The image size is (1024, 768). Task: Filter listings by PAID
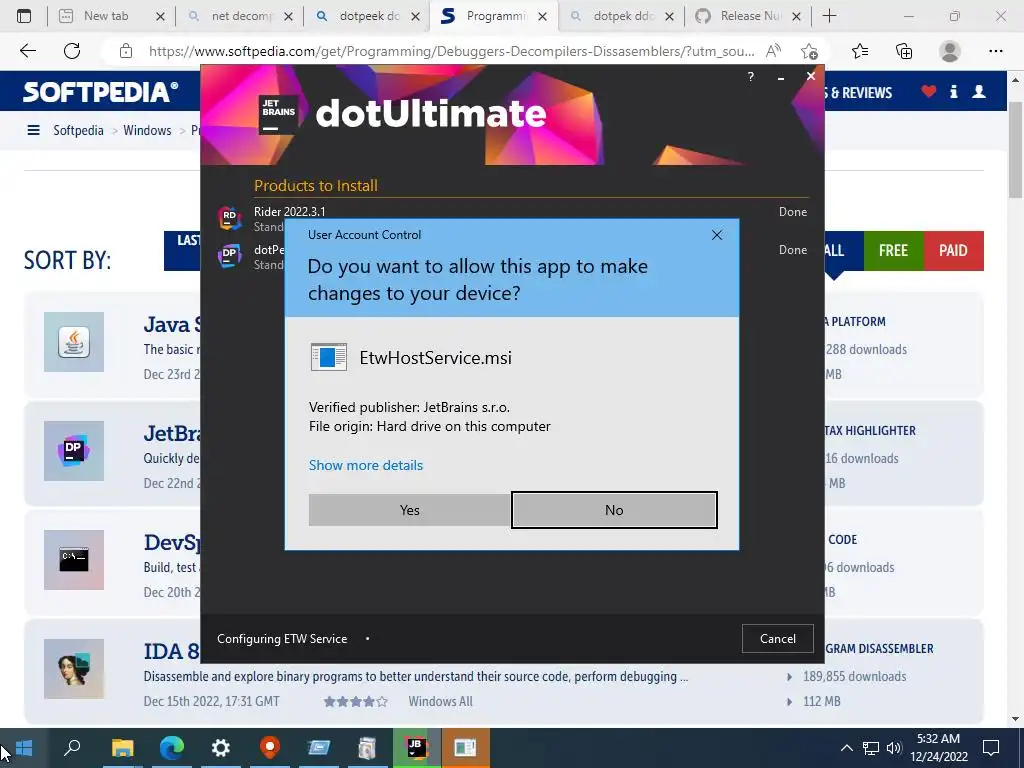tap(953, 251)
